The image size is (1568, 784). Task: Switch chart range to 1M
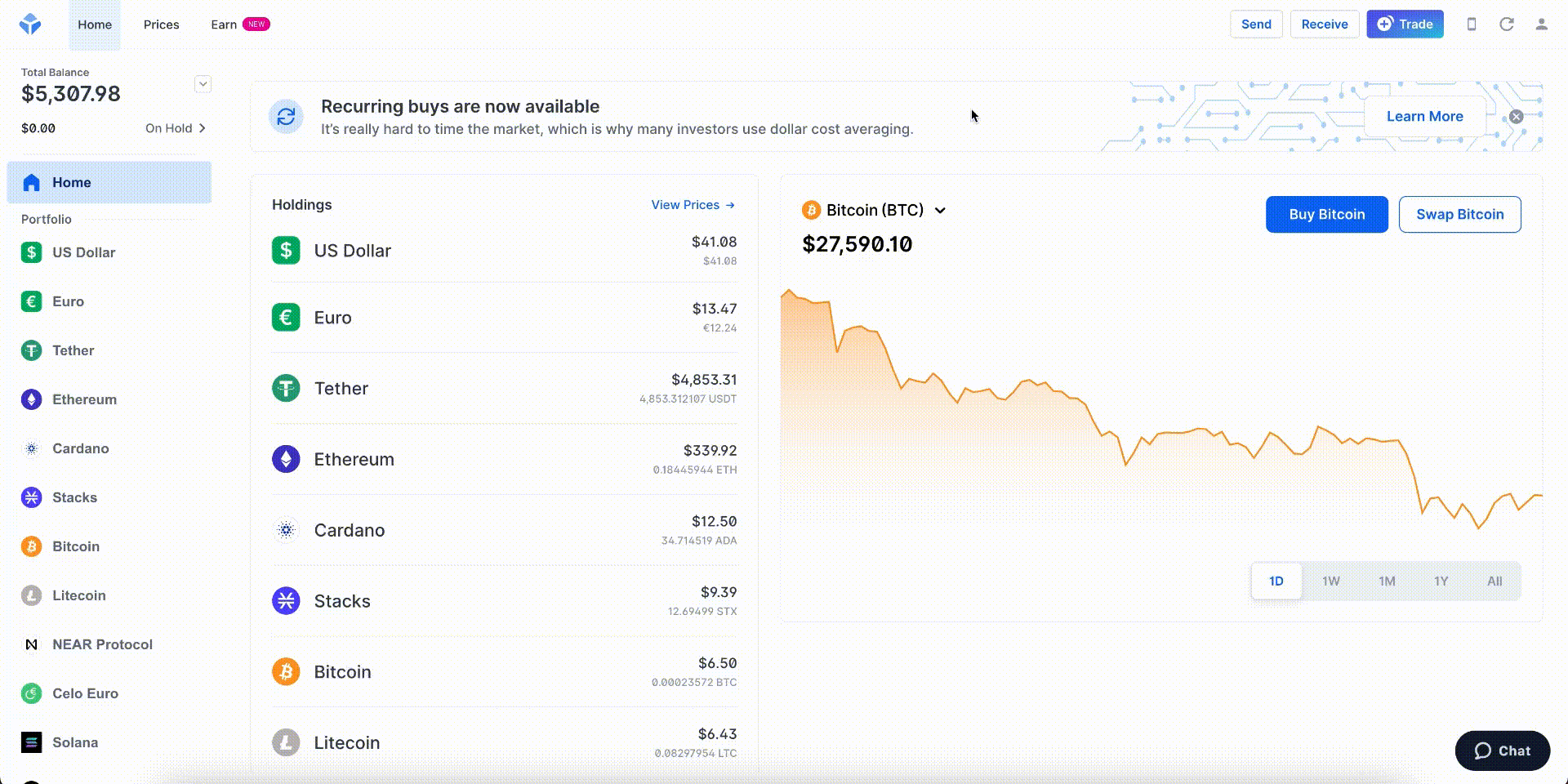[1387, 581]
